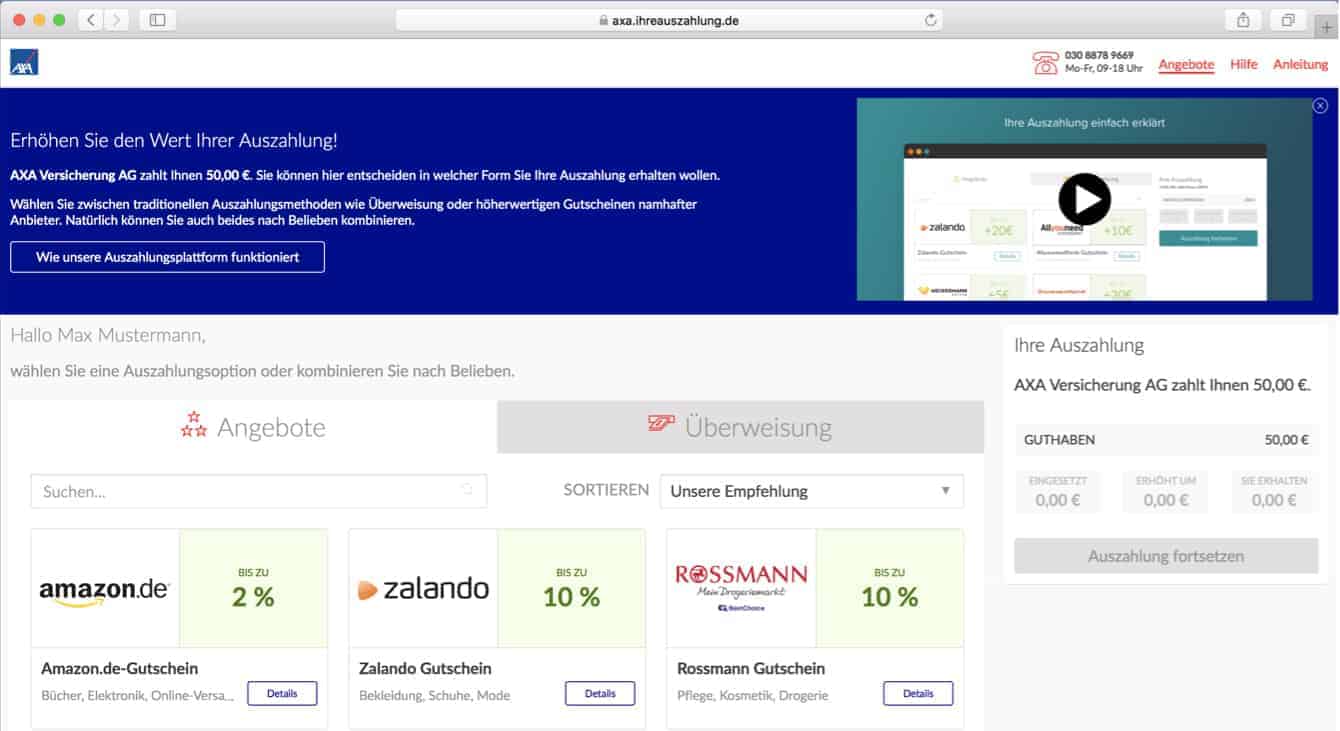Click the phone number 030 8878 9669
This screenshot has height=731, width=1340.
[1099, 55]
